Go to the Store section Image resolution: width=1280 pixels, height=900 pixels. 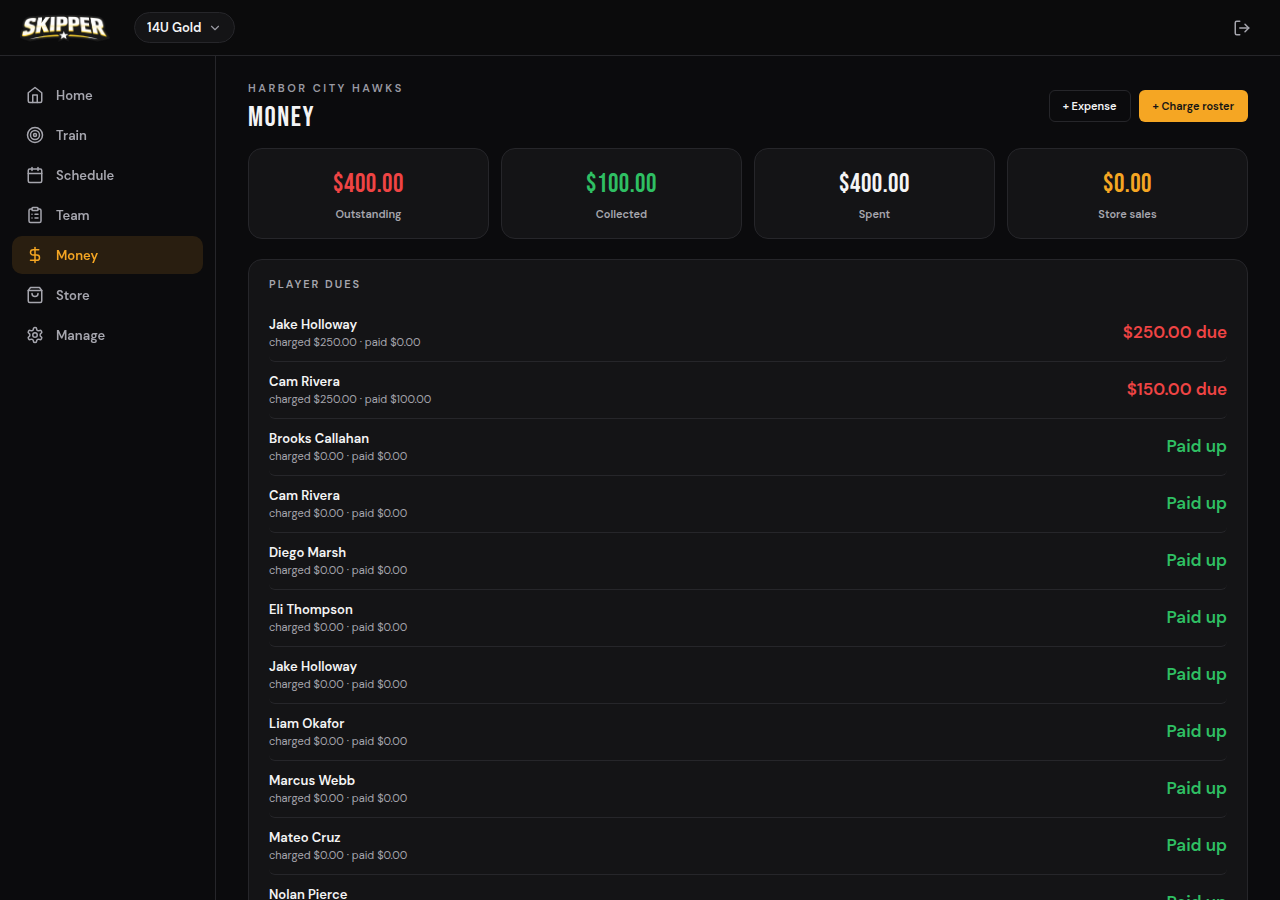[107, 295]
